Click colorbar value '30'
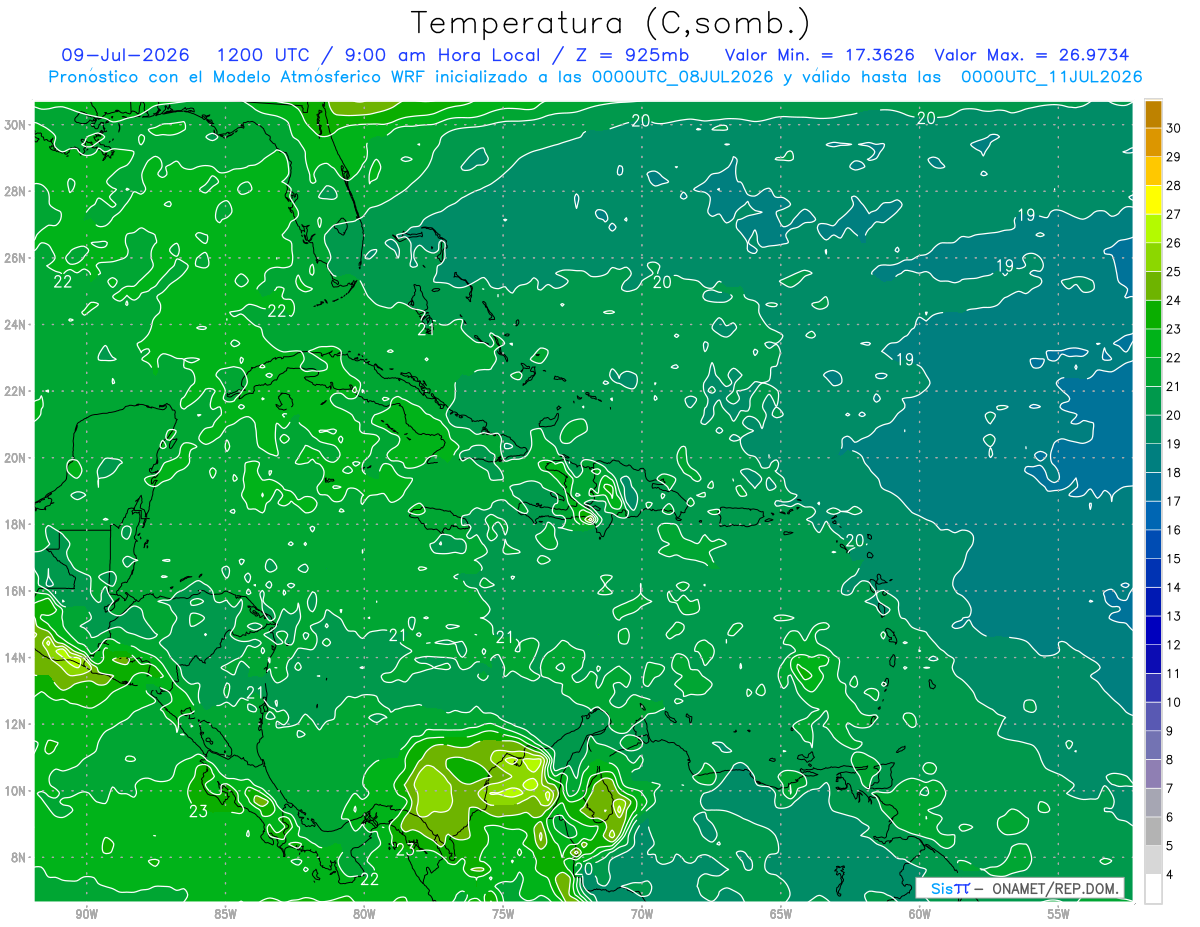The height and width of the screenshot is (927, 1200). coord(1173,128)
